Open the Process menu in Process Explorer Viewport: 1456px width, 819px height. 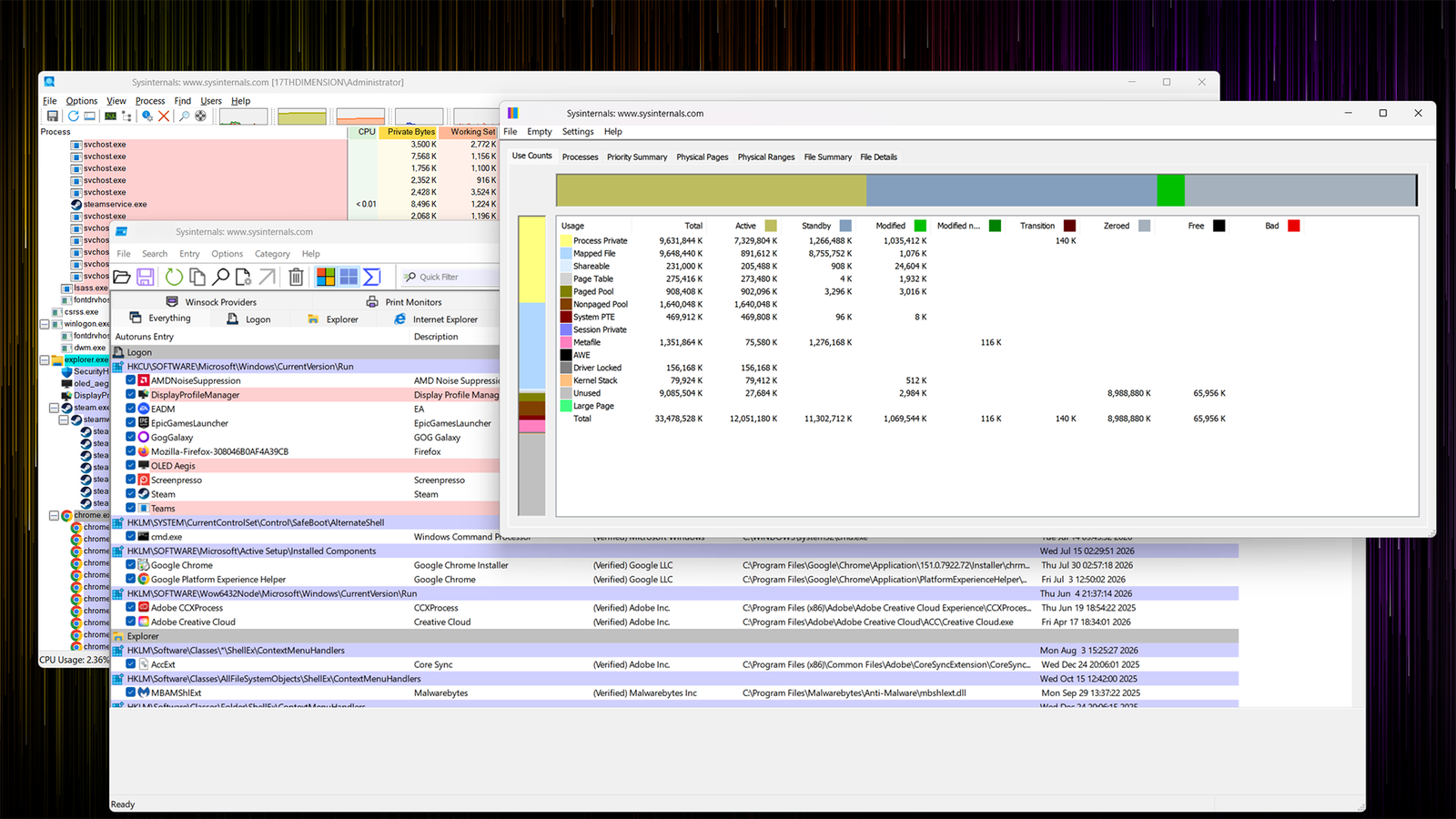click(150, 101)
